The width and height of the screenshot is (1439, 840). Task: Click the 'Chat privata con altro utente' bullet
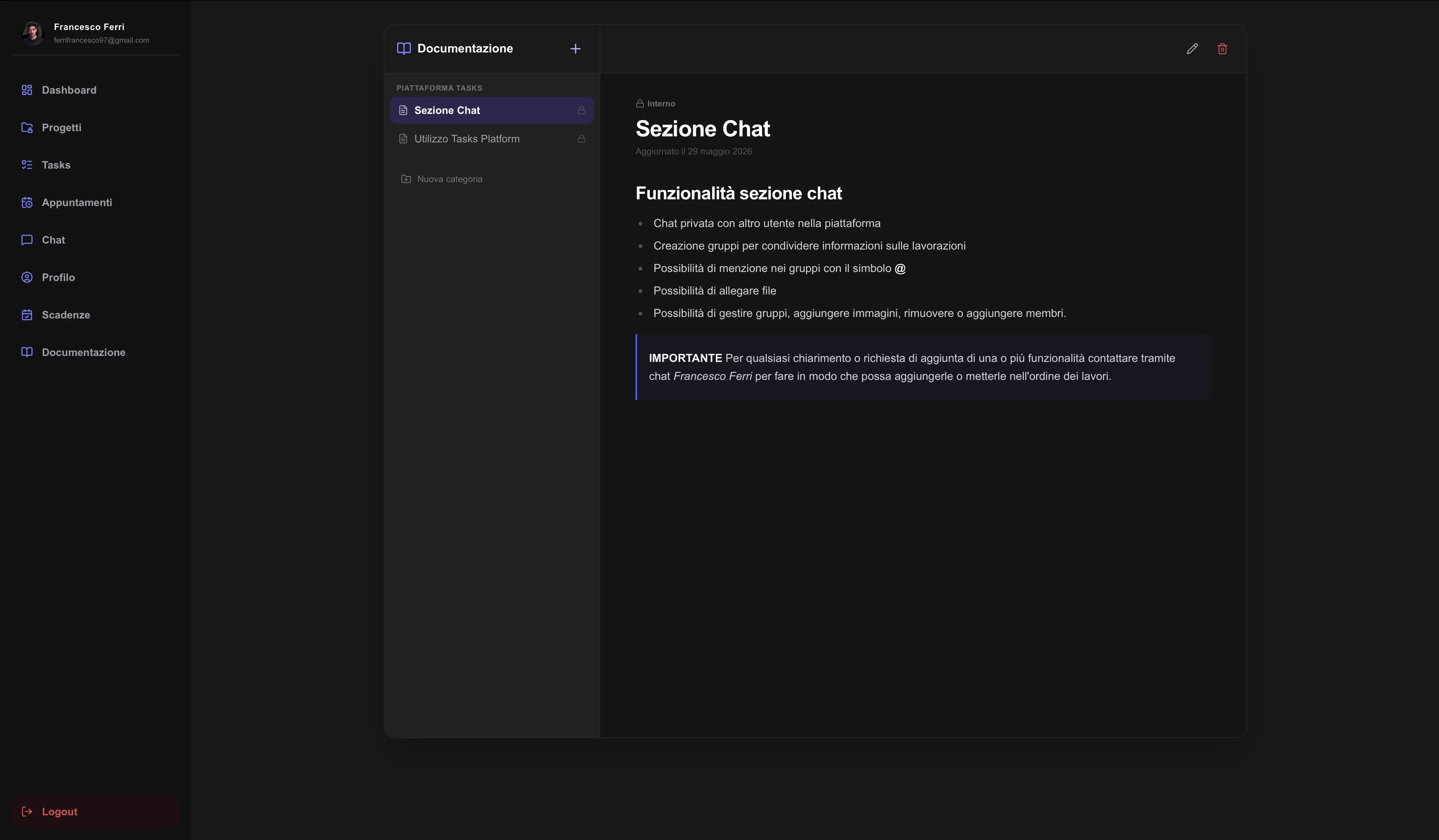coord(766,223)
